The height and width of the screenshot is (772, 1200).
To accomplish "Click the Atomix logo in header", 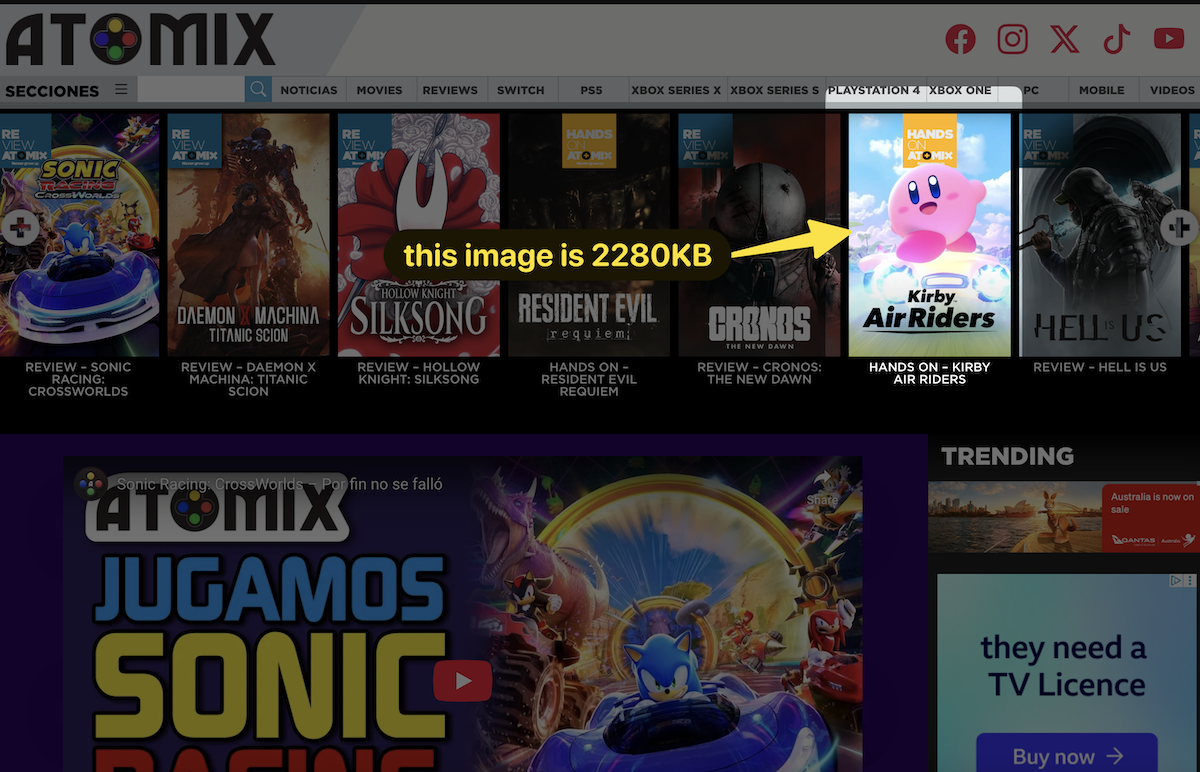I will (x=140, y=40).
